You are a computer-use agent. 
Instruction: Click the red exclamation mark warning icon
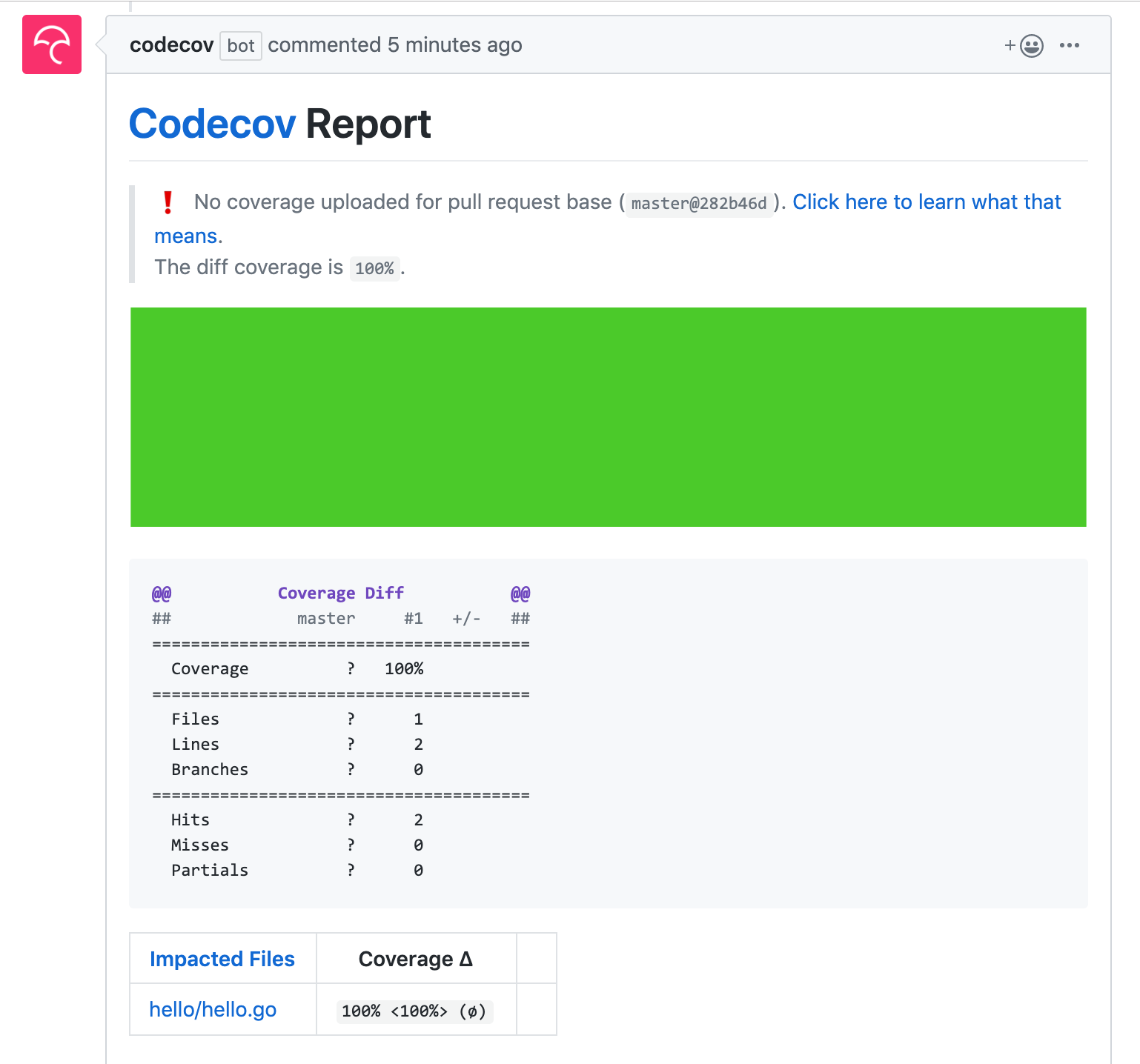[x=168, y=202]
